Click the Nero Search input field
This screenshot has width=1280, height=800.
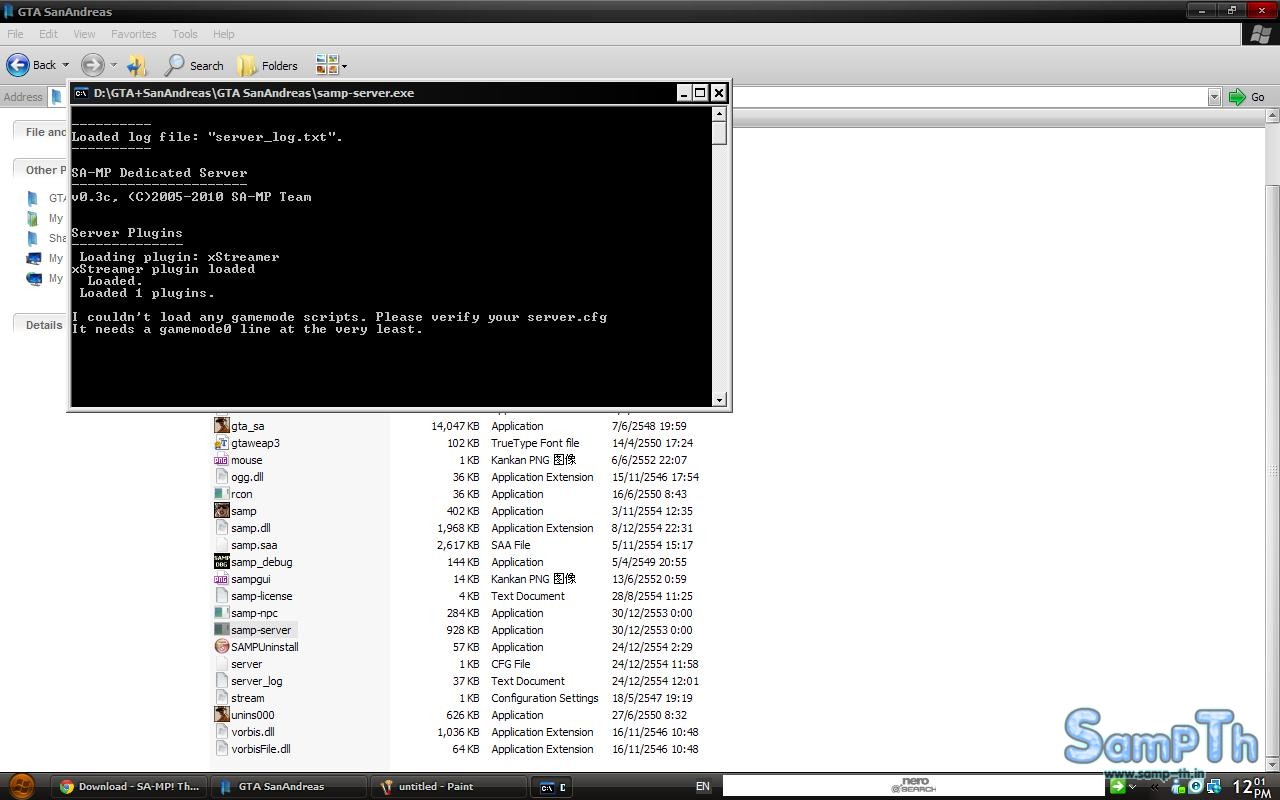(913, 786)
